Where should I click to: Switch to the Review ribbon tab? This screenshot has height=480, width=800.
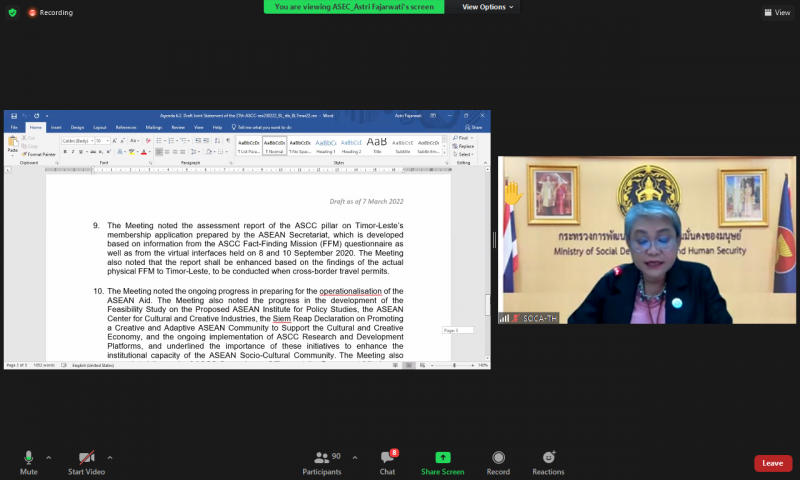178,127
